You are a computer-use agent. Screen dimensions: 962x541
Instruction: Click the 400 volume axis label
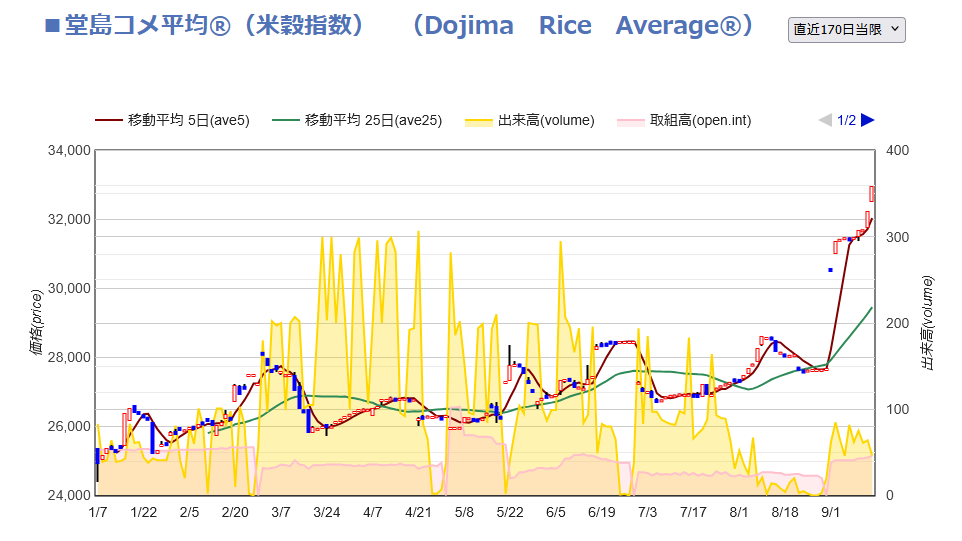coord(898,150)
